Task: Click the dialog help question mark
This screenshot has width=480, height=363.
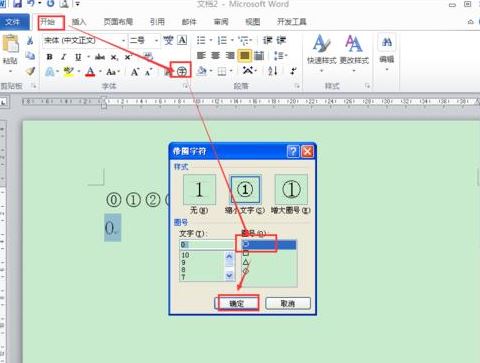Action: click(x=293, y=152)
